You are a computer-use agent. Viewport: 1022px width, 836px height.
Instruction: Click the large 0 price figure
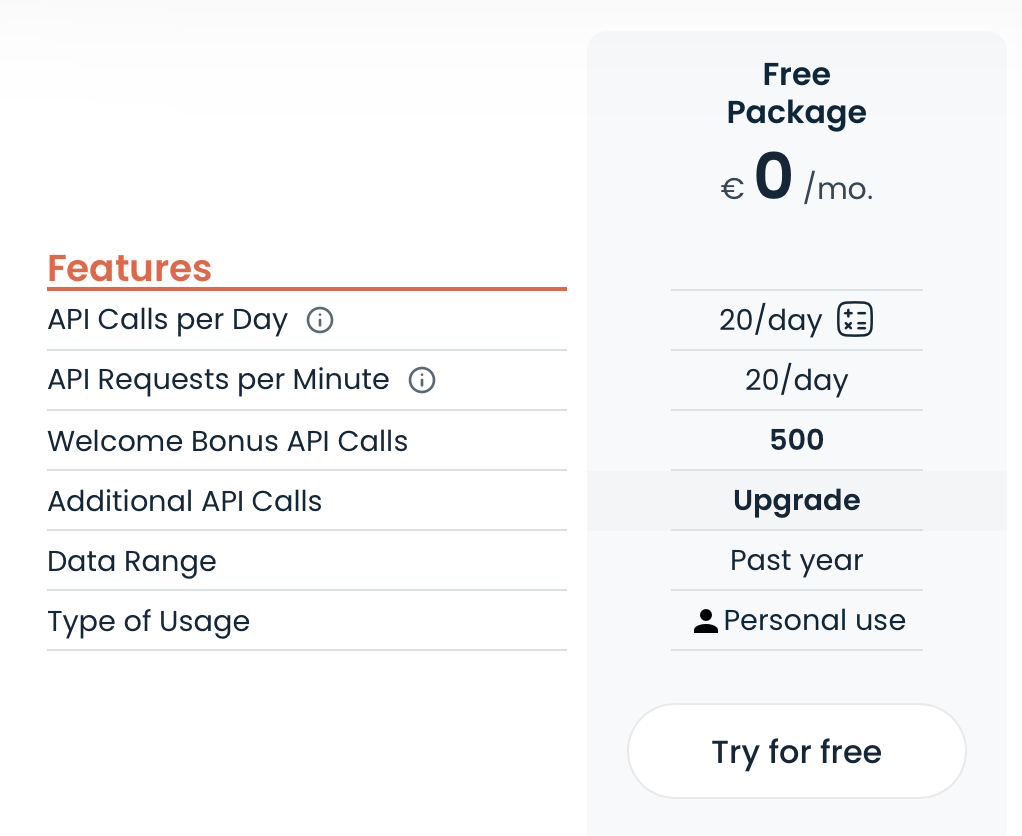click(774, 177)
